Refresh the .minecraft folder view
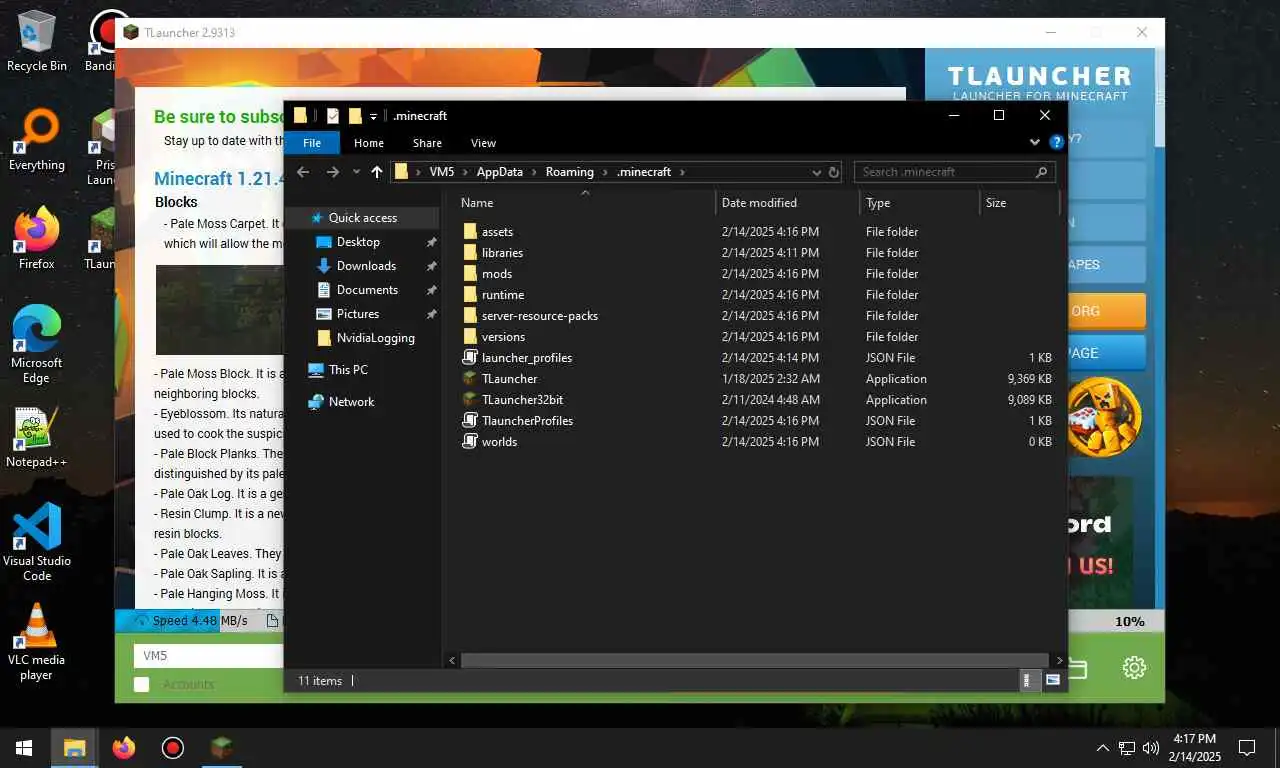Viewport: 1280px width, 768px height. click(834, 172)
